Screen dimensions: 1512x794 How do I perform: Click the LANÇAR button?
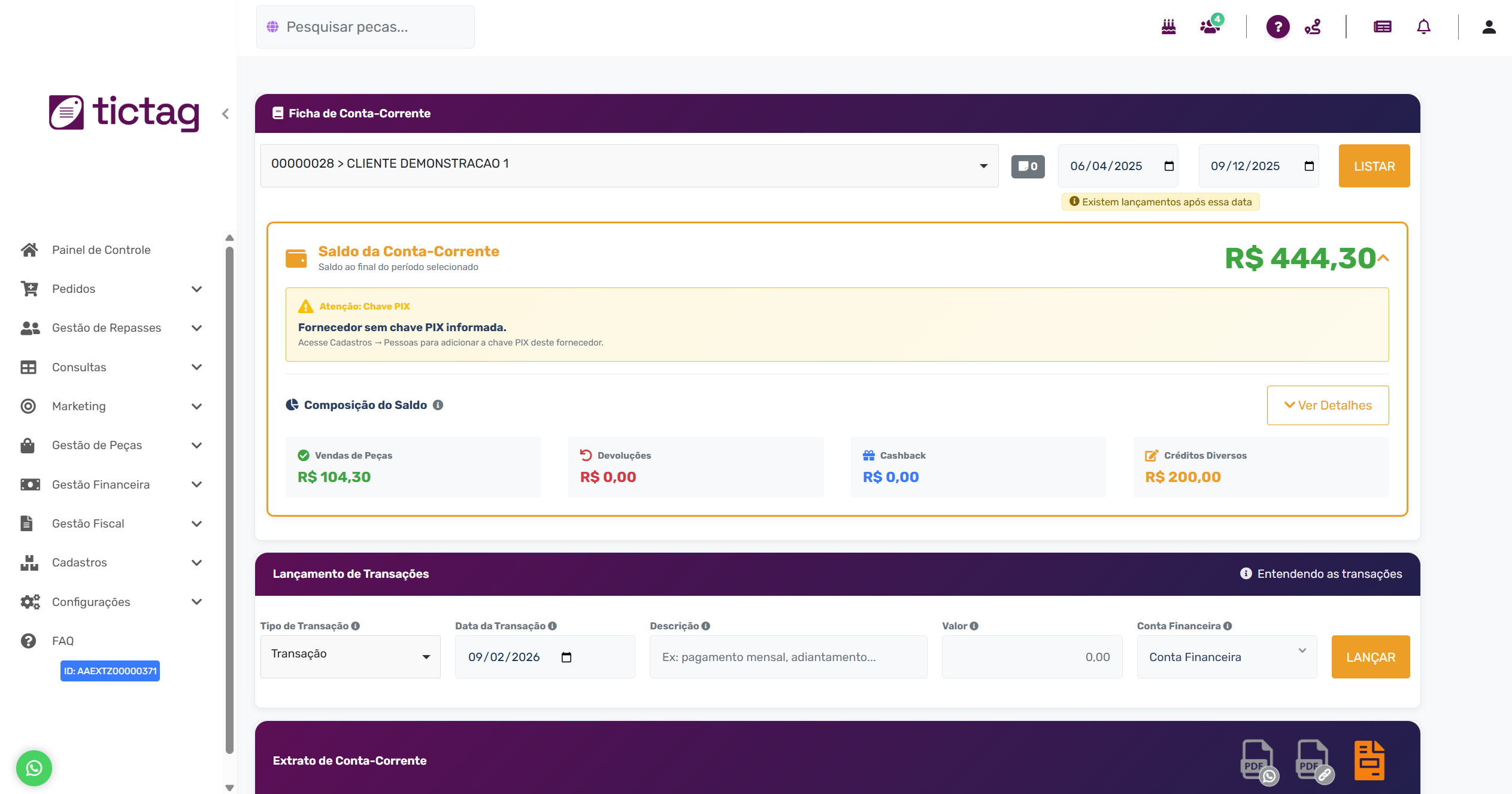click(x=1370, y=657)
